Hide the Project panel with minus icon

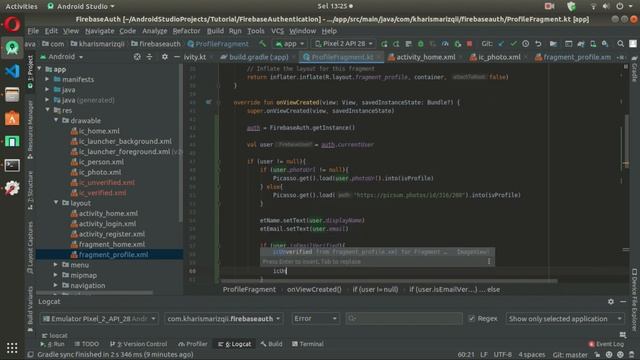[177, 57]
